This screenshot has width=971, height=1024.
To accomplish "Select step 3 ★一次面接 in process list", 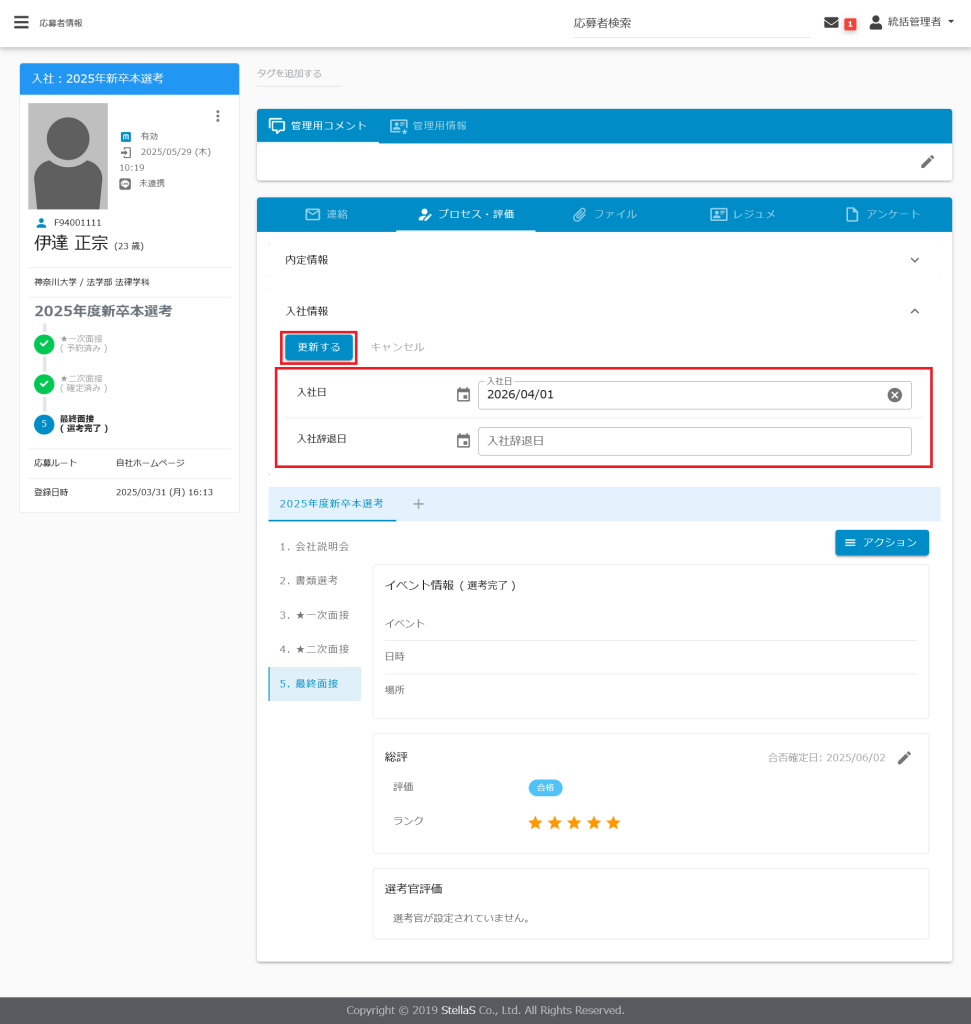I will tap(315, 615).
